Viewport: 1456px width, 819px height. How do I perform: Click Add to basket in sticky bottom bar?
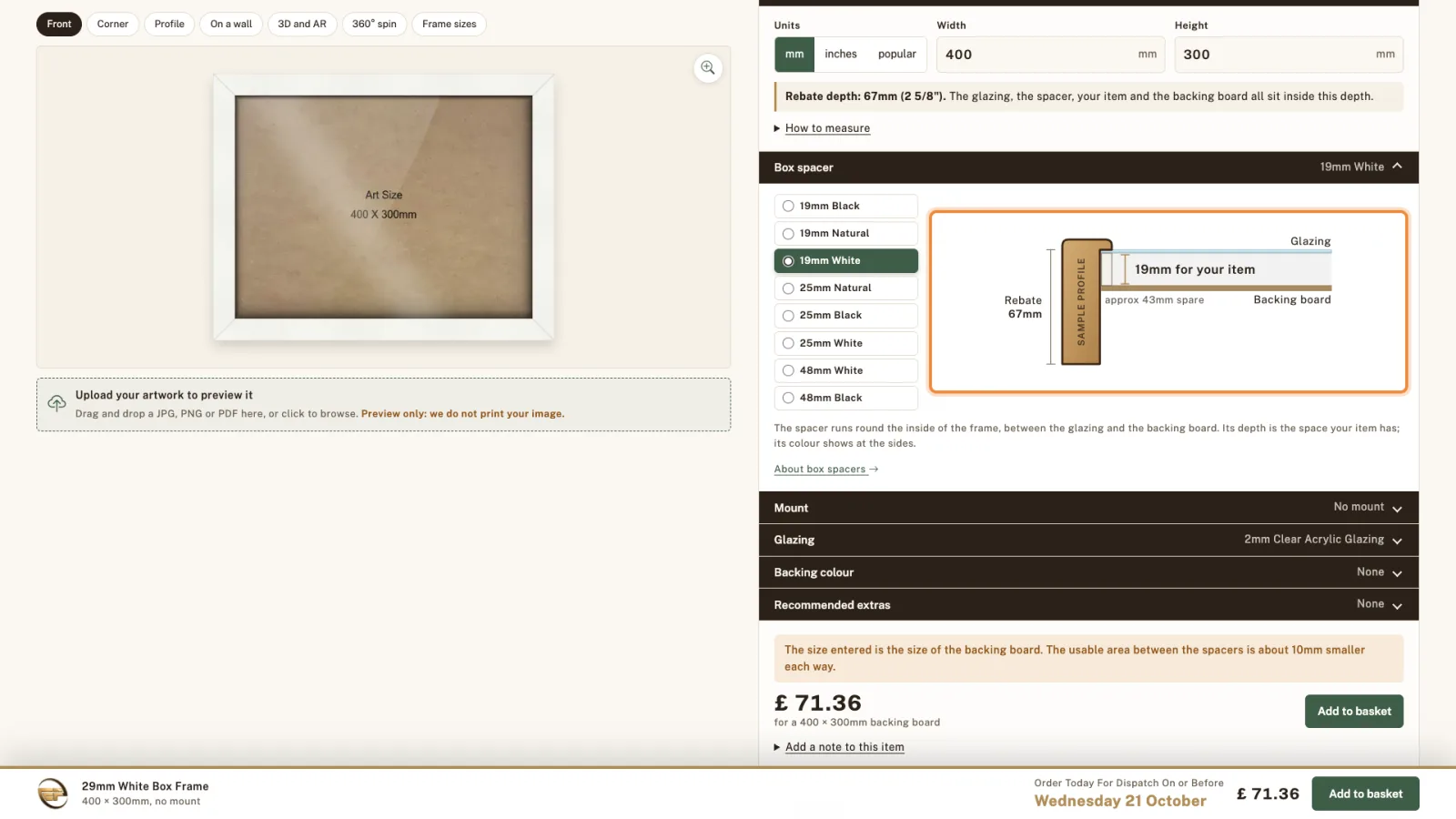pos(1365,794)
